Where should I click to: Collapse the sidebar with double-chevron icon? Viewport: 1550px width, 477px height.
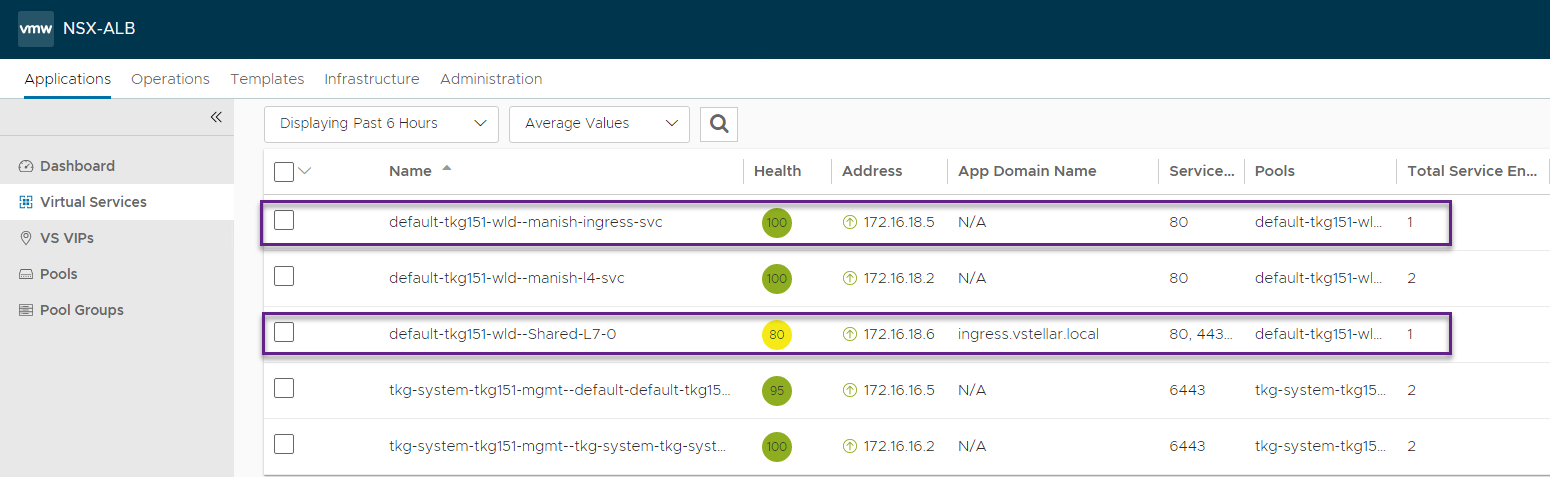tap(215, 118)
